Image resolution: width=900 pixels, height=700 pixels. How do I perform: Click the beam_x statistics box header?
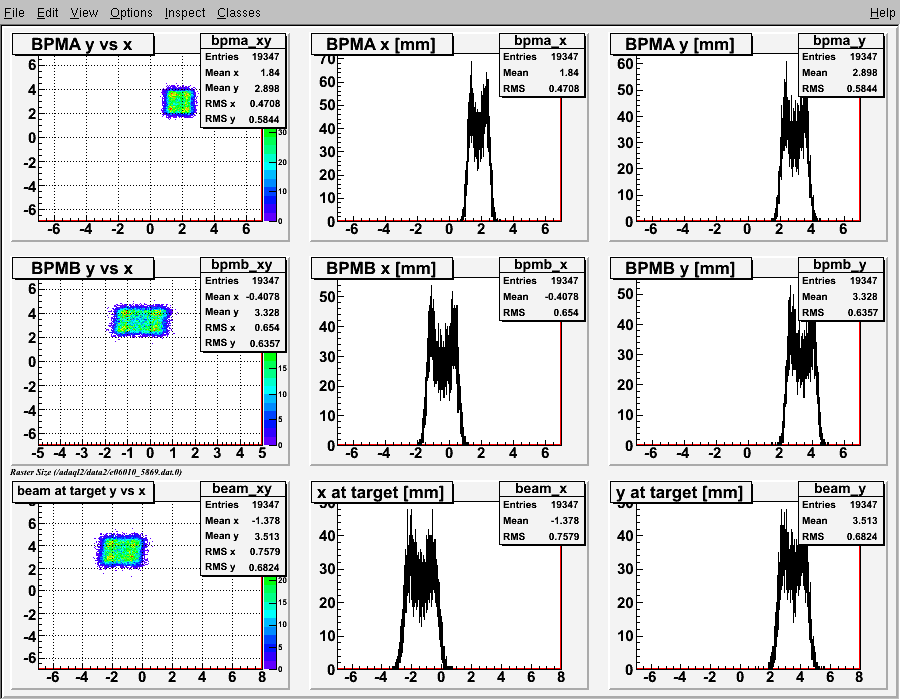click(541, 488)
